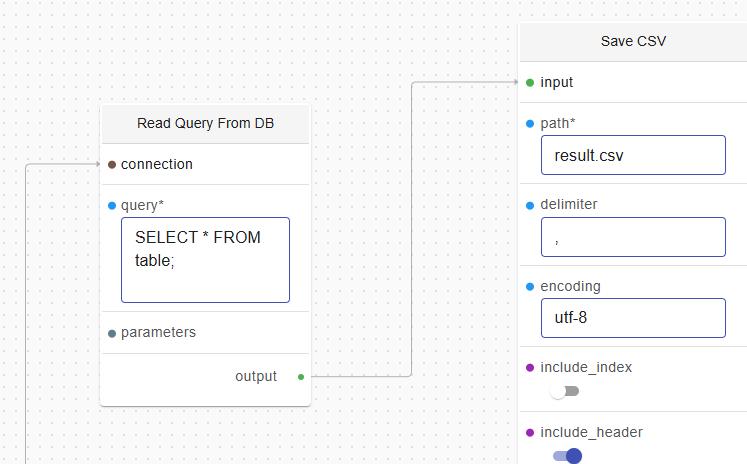Click the output label on Read Query node
The width and height of the screenshot is (747, 464).
tap(256, 377)
